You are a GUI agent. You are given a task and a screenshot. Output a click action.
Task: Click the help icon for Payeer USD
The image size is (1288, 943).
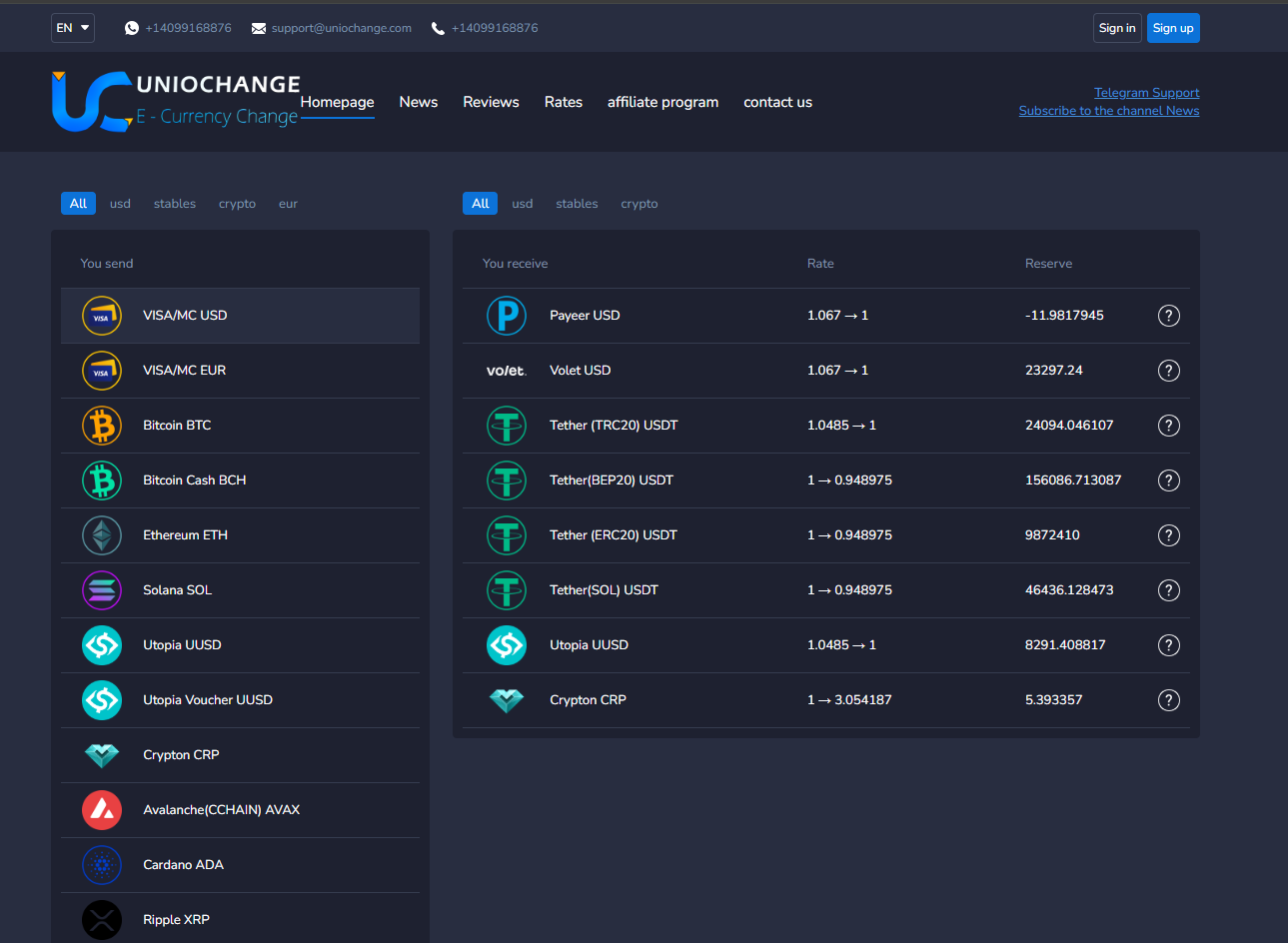coord(1169,316)
